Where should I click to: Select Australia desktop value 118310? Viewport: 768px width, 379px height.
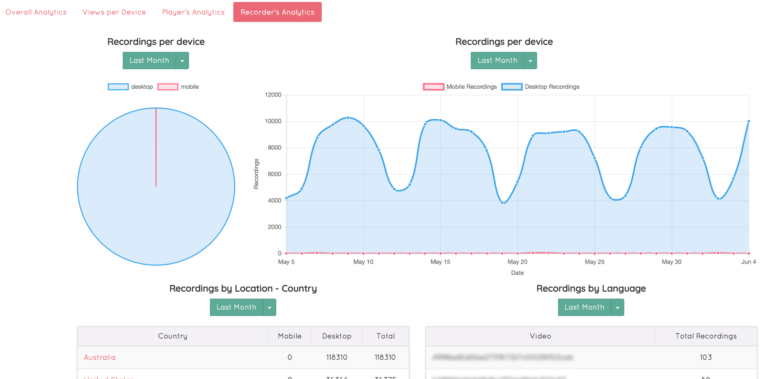point(337,357)
